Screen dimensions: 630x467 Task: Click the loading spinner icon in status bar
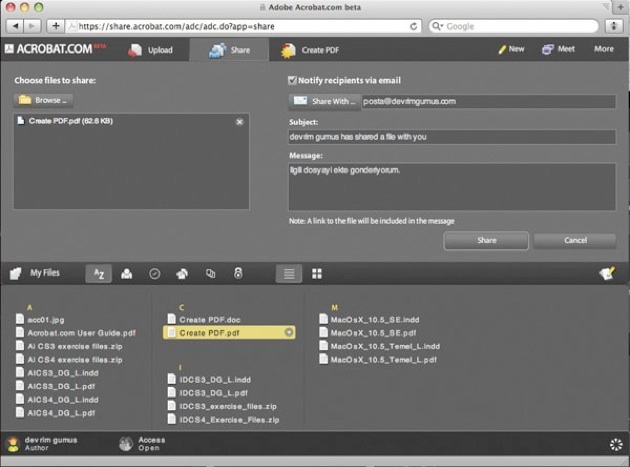tap(616, 444)
